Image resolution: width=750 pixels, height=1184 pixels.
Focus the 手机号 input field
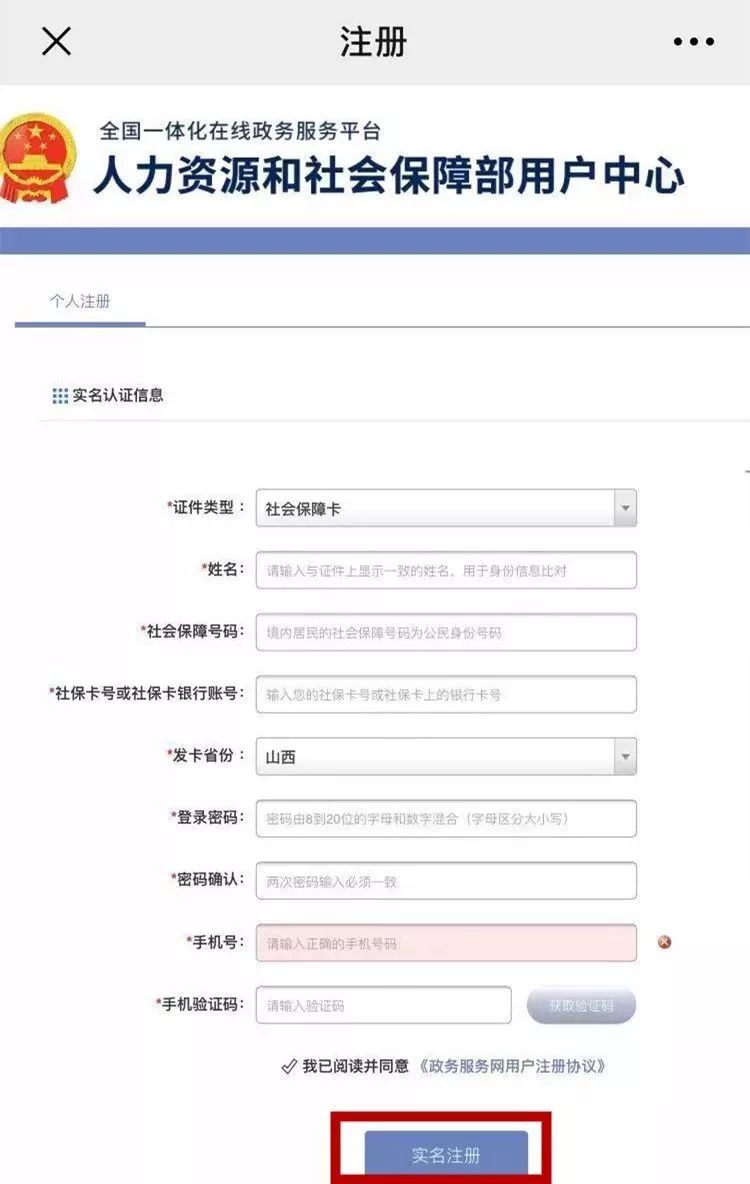tap(446, 942)
